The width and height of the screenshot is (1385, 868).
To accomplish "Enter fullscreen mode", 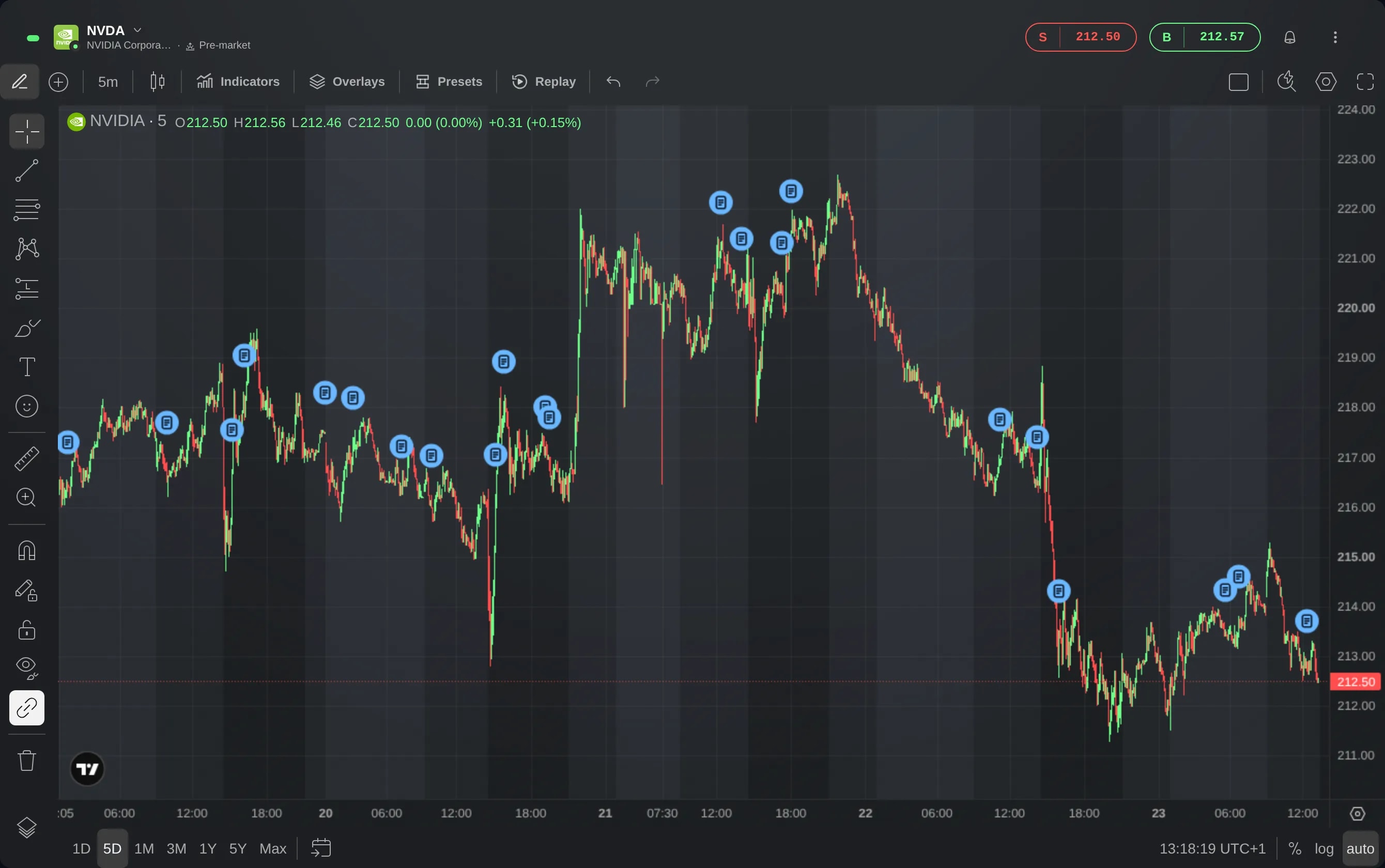I will pos(1365,82).
